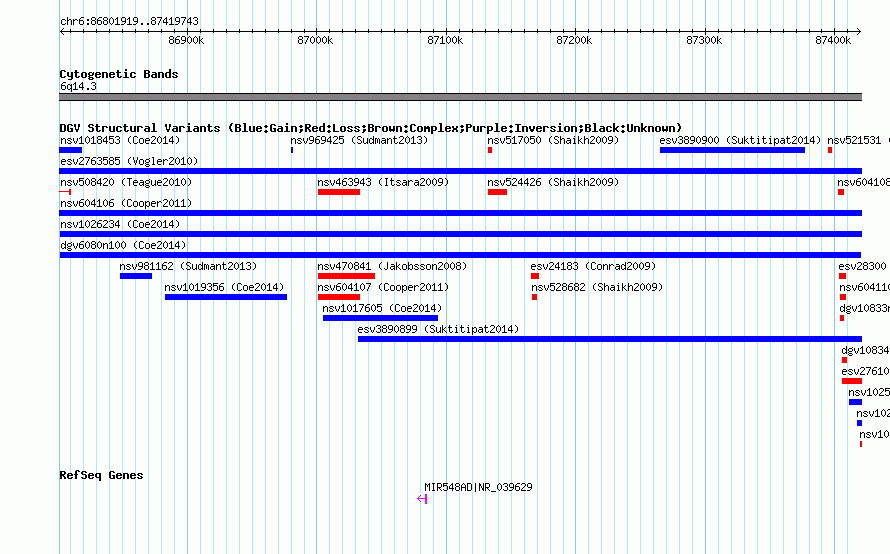Click the nsv524426 (Shaikh2009) red bar
This screenshot has height=554, width=890.
tap(497, 192)
